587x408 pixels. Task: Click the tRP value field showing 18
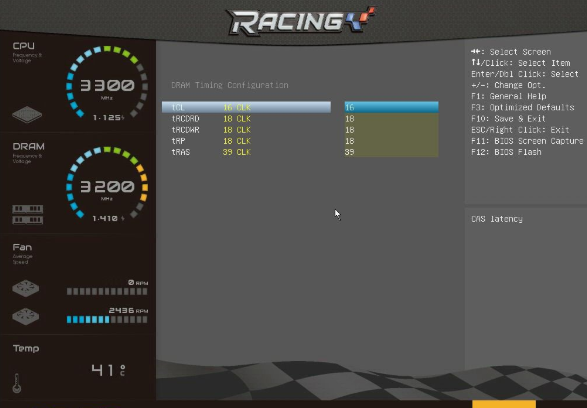tap(391, 141)
